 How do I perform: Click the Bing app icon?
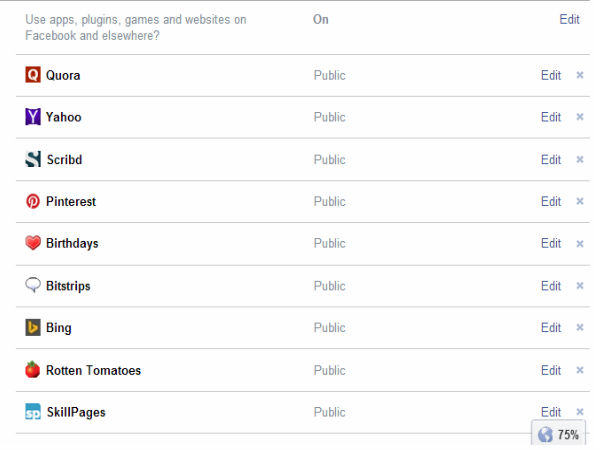pyautogui.click(x=33, y=328)
